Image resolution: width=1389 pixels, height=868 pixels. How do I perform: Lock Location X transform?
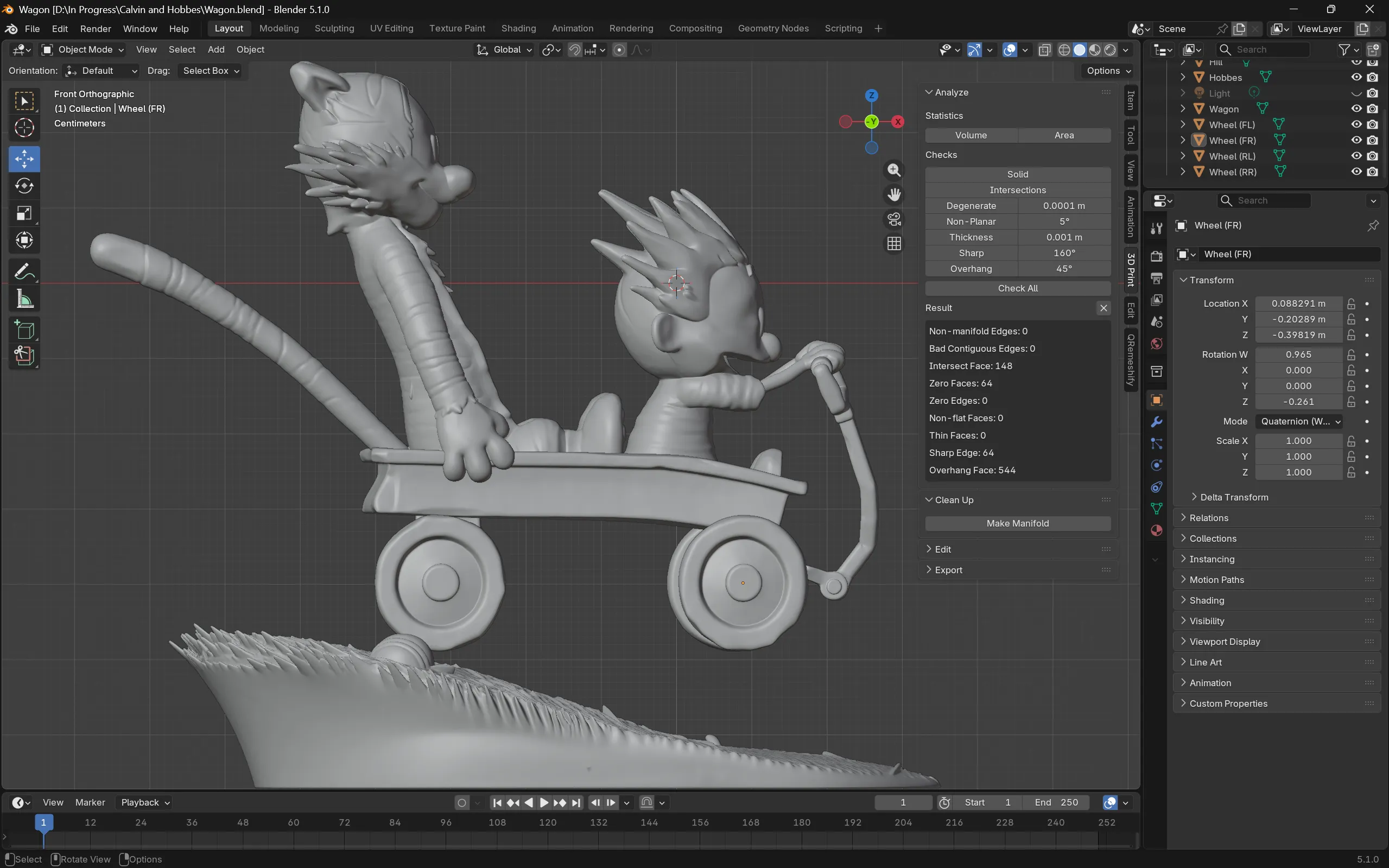pyautogui.click(x=1352, y=303)
